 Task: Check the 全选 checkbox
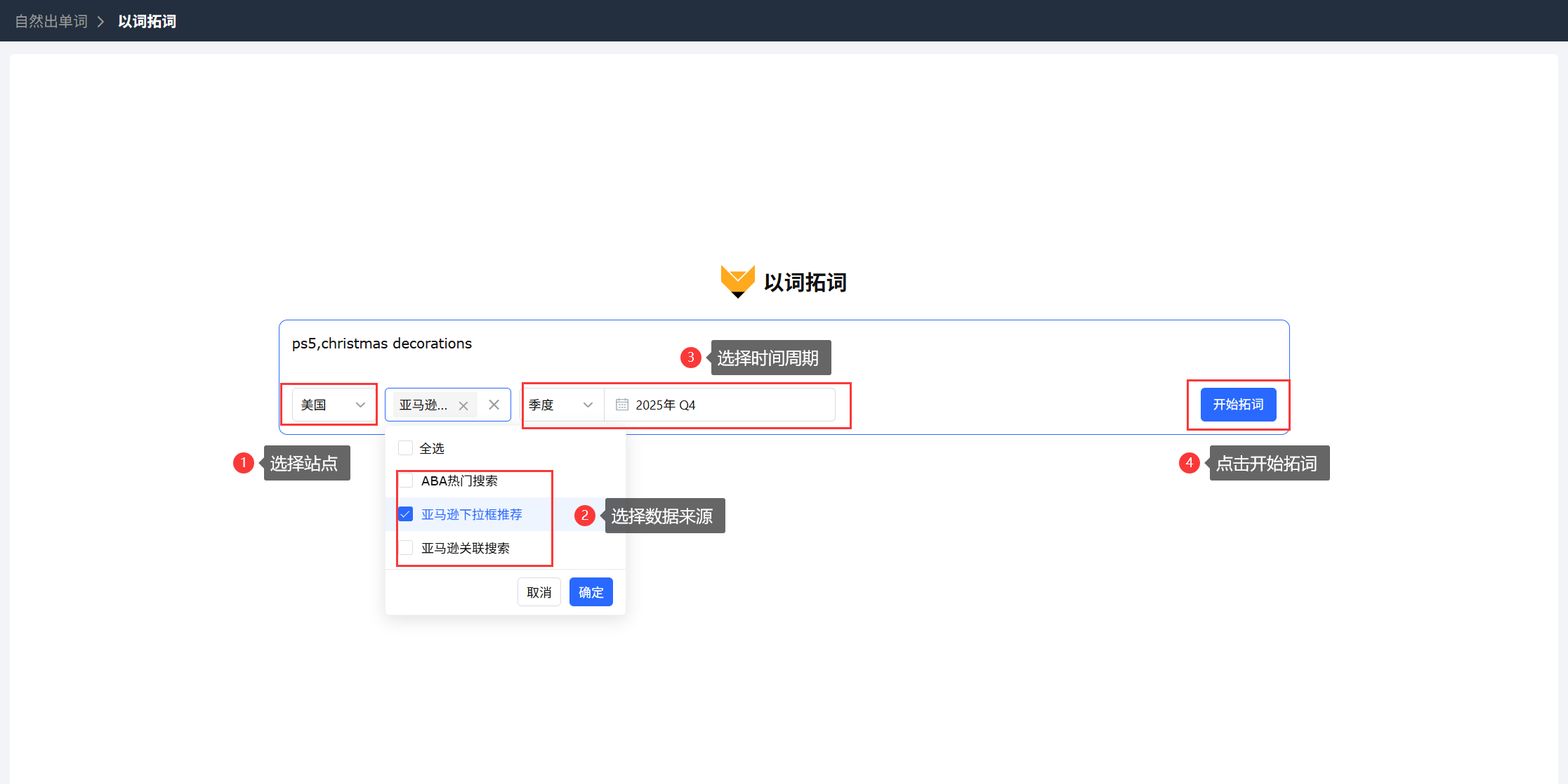coord(405,448)
